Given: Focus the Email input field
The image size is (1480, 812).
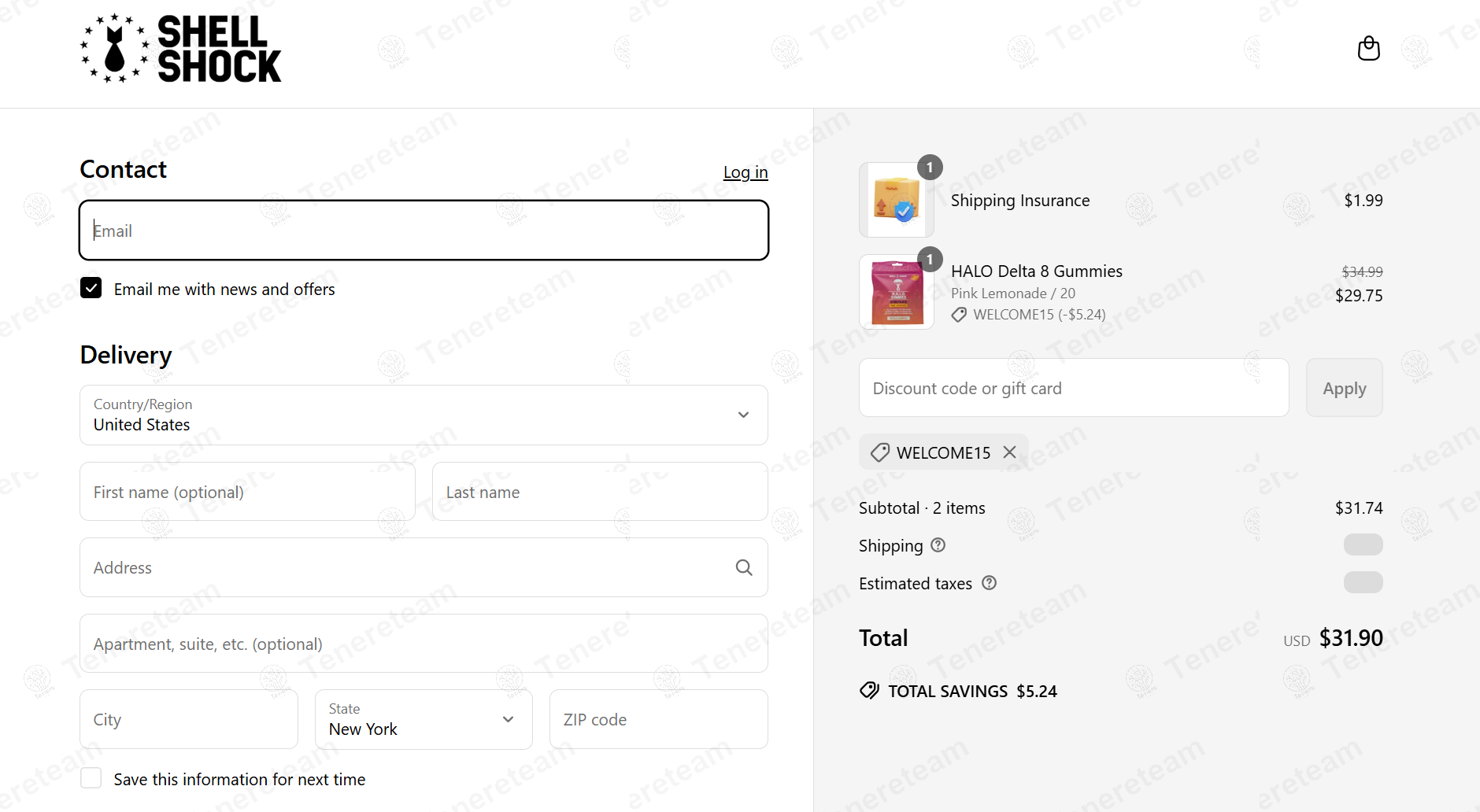Looking at the screenshot, I should [x=424, y=231].
